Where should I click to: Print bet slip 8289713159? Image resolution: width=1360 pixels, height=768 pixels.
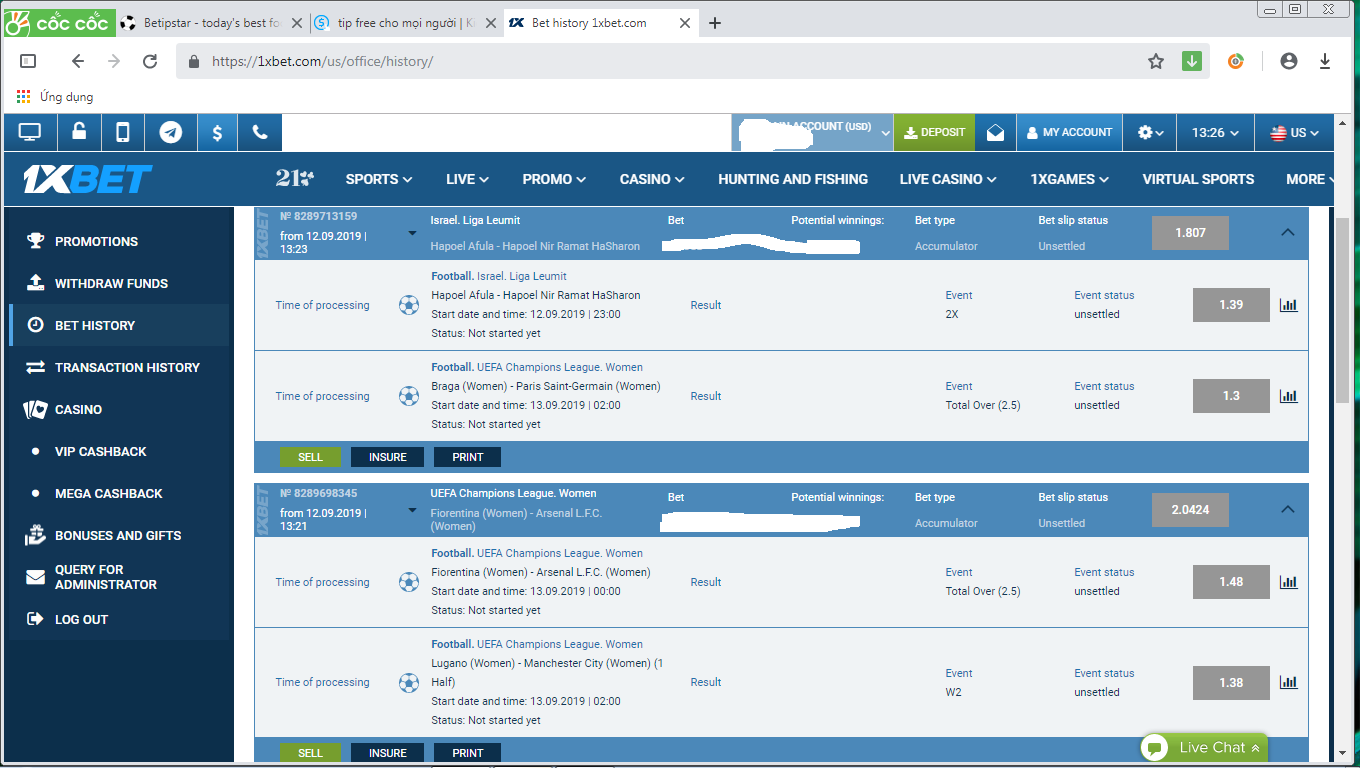tap(467, 457)
